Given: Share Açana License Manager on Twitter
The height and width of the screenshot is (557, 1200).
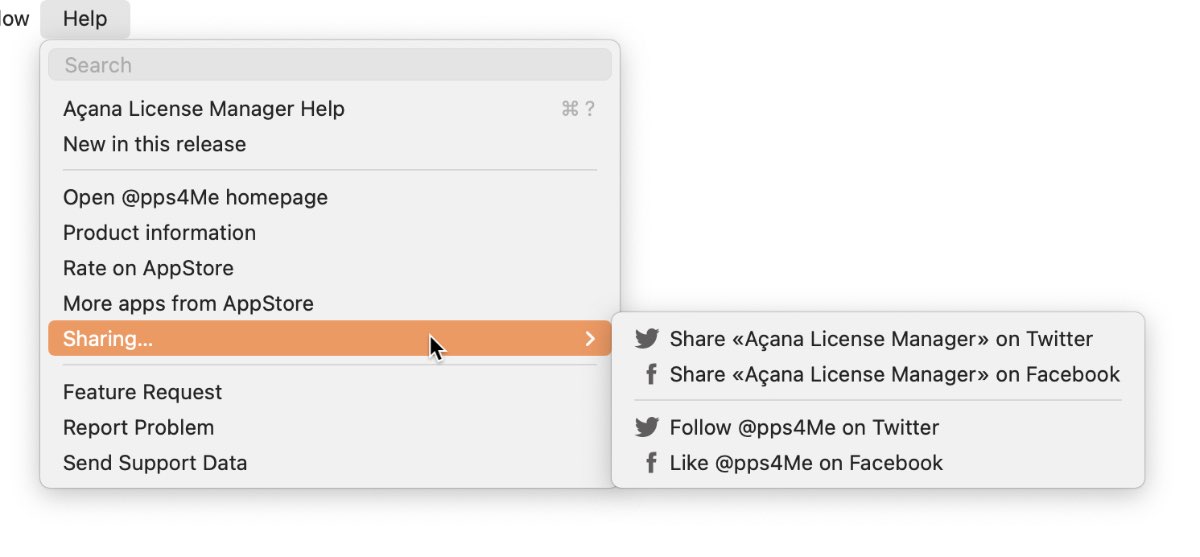Looking at the screenshot, I should 878,339.
